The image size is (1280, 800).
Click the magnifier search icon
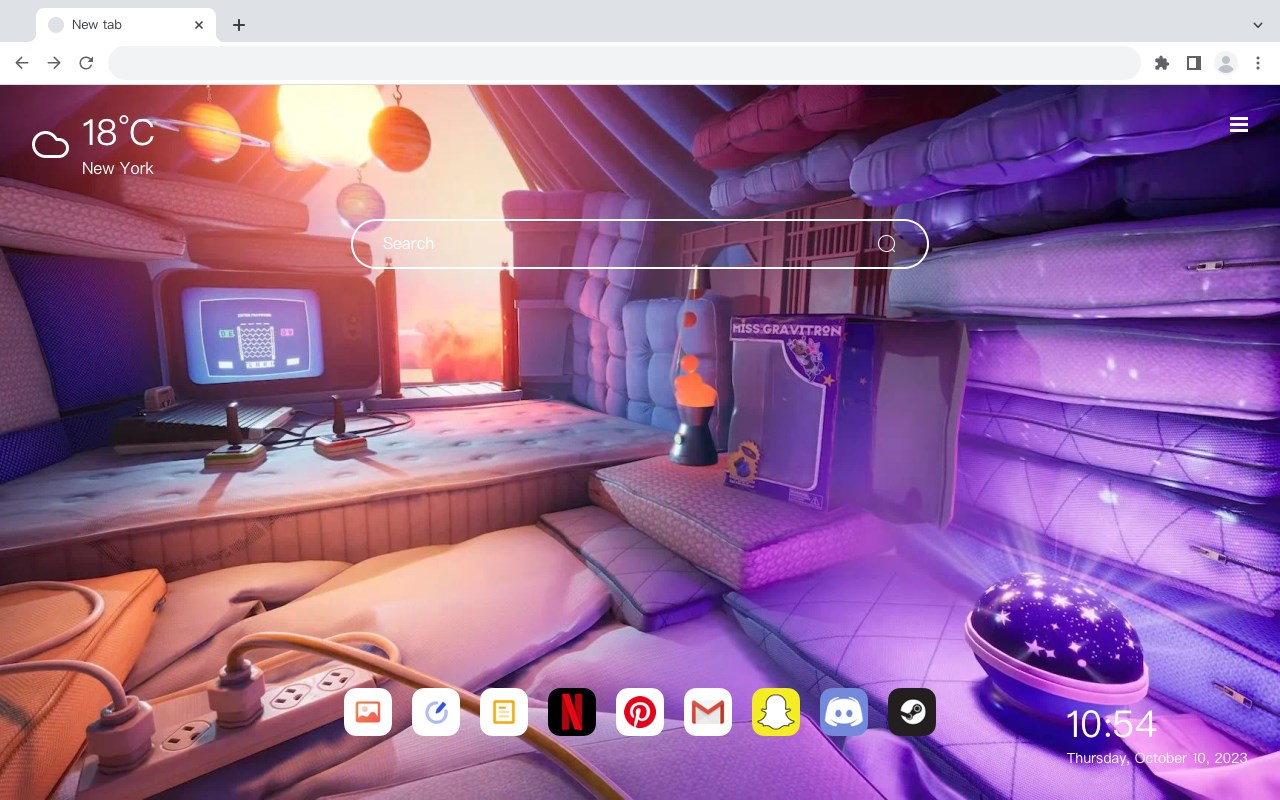[886, 244]
